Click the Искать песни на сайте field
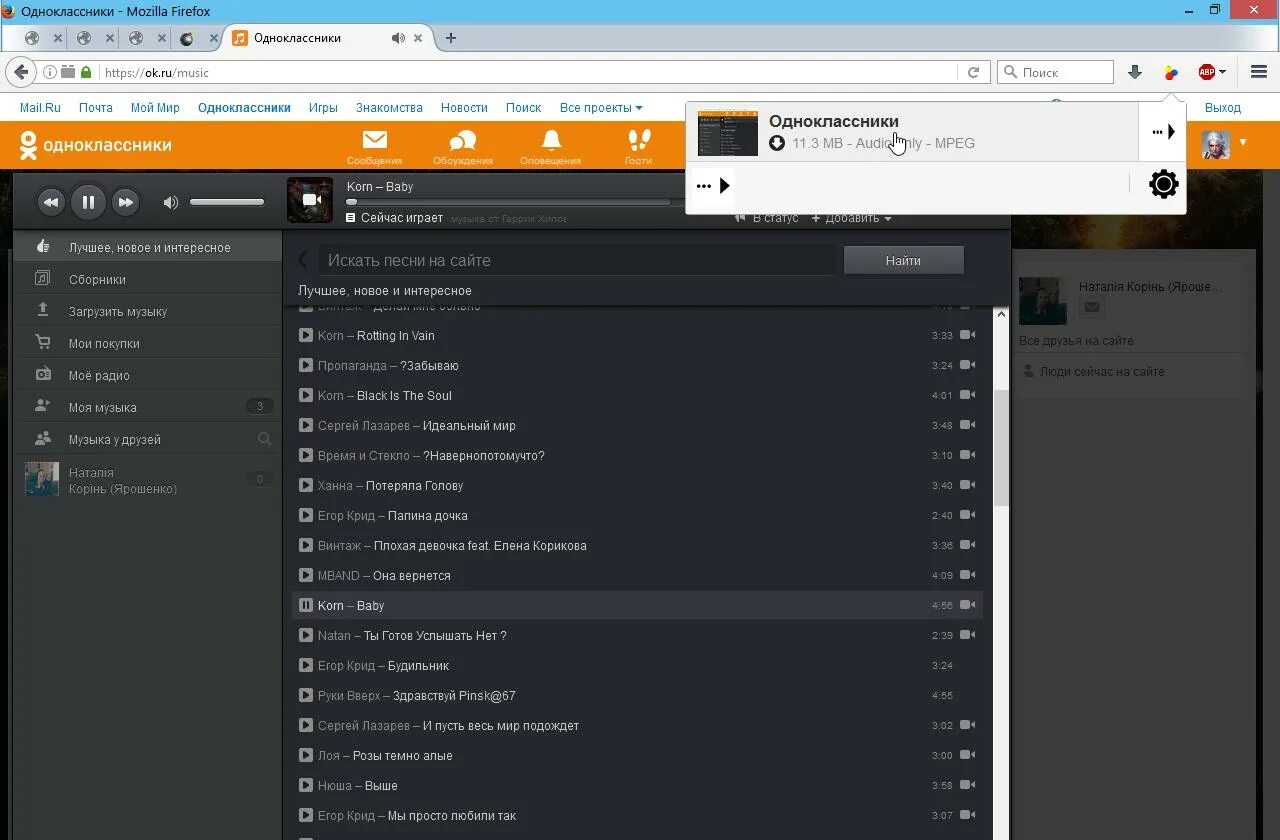The image size is (1280, 840). pyautogui.click(x=577, y=260)
